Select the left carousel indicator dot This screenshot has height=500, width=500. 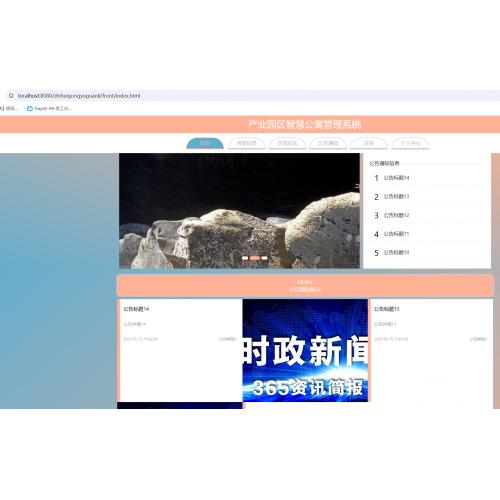(245, 258)
